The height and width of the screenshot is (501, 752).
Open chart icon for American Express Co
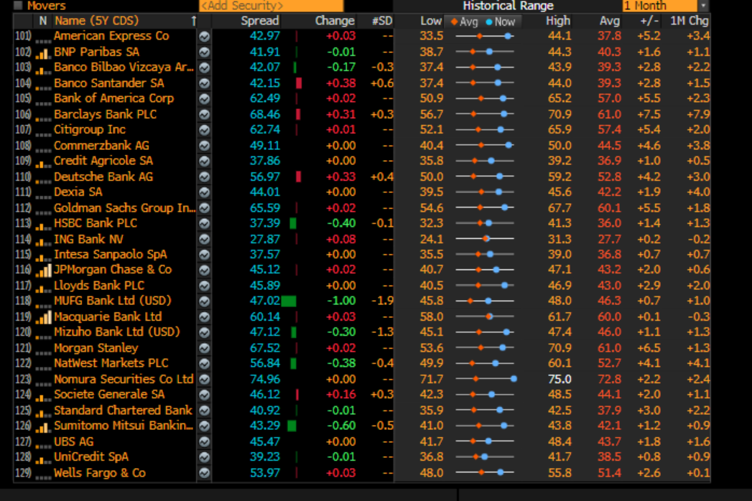[204, 36]
